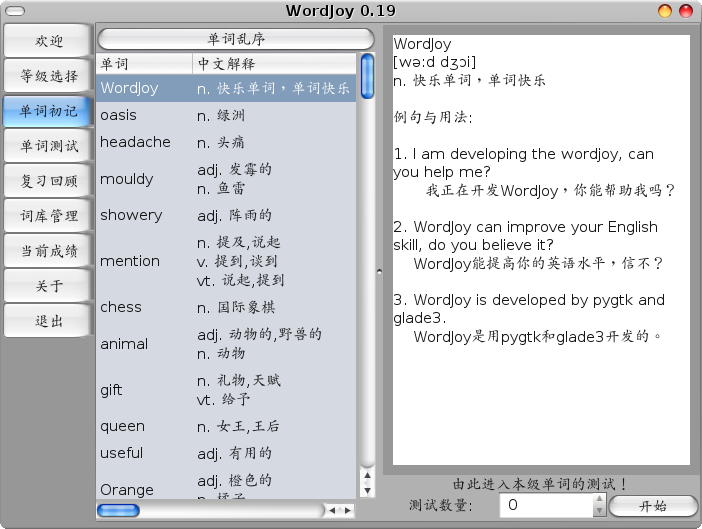Image resolution: width=702 pixels, height=529 pixels.
Task: Open the 词库管理 section
Action: [x=48, y=215]
